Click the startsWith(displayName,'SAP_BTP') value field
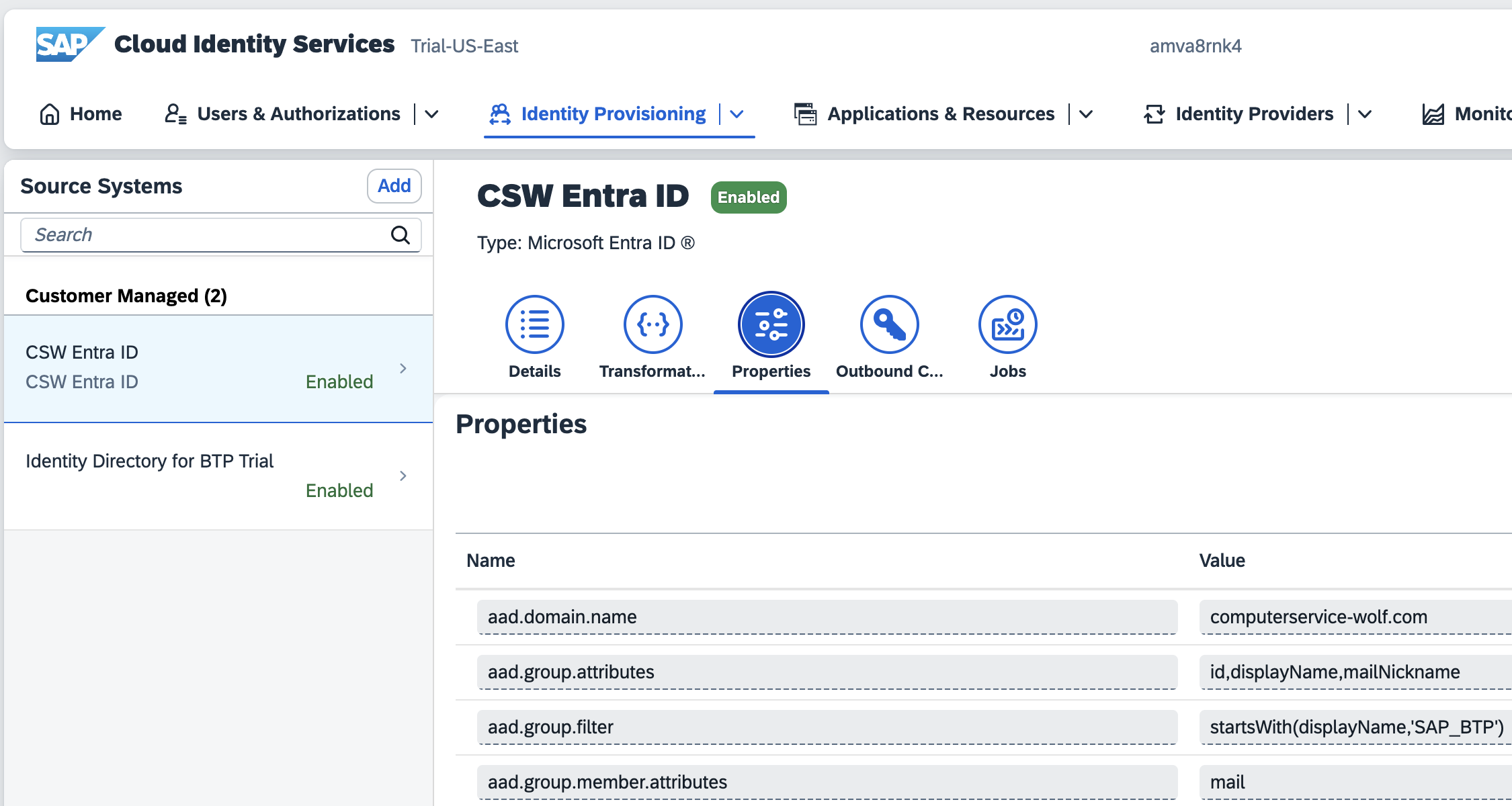Viewport: 1512px width, 806px height. [1355, 727]
